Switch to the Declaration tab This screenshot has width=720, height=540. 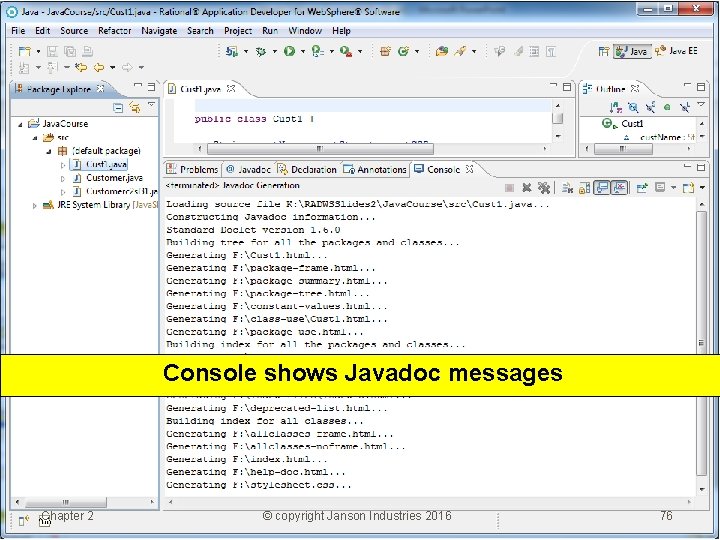tap(308, 169)
